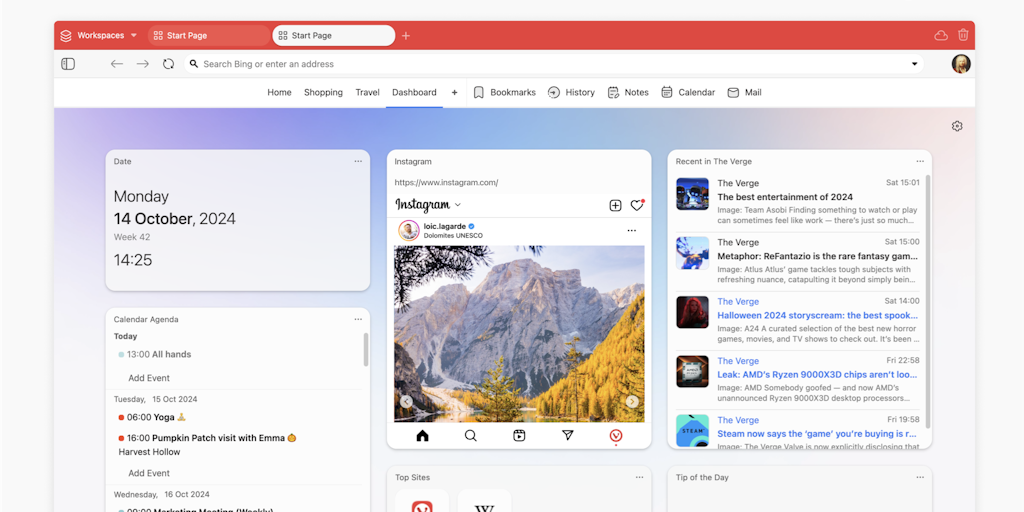Open Calendar from start page navigation
Viewport: 1024px width, 512px height.
click(x=688, y=93)
